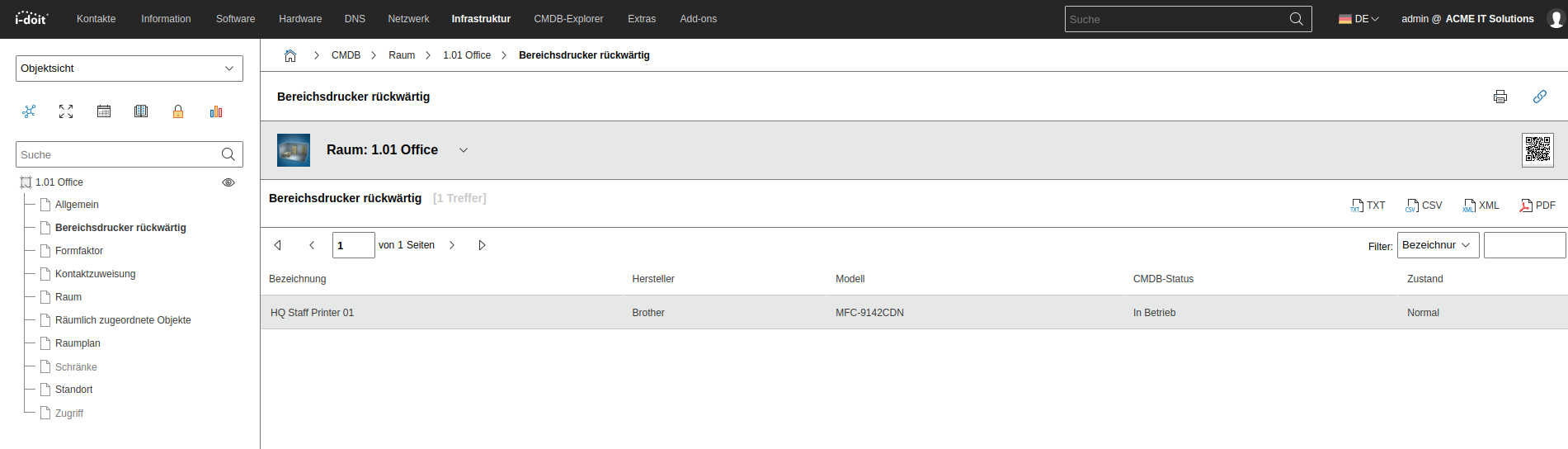Image resolution: width=1568 pixels, height=449 pixels.
Task: Click the i-doit logo
Action: [31, 18]
